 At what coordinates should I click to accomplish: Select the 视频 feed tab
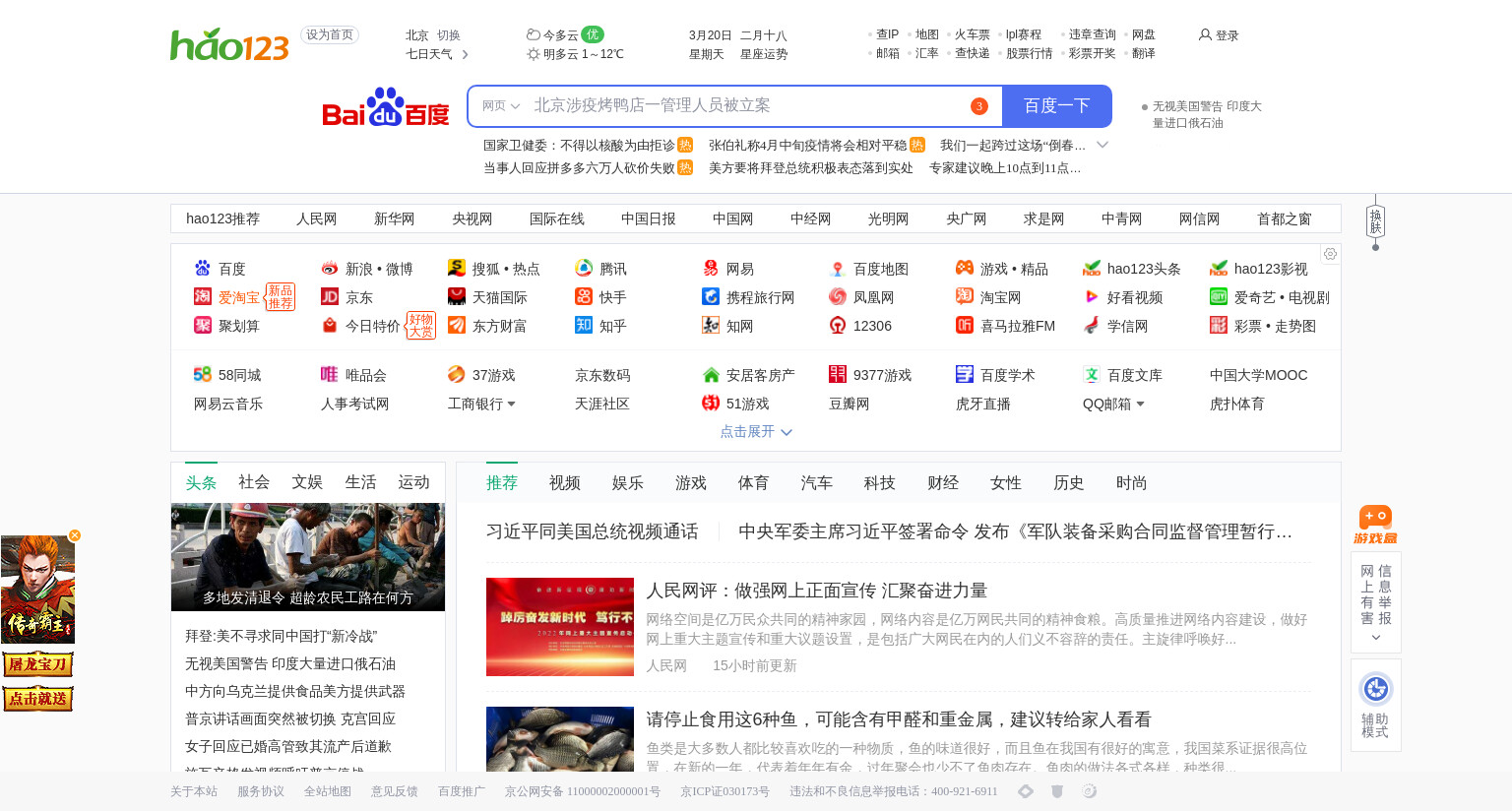[565, 482]
